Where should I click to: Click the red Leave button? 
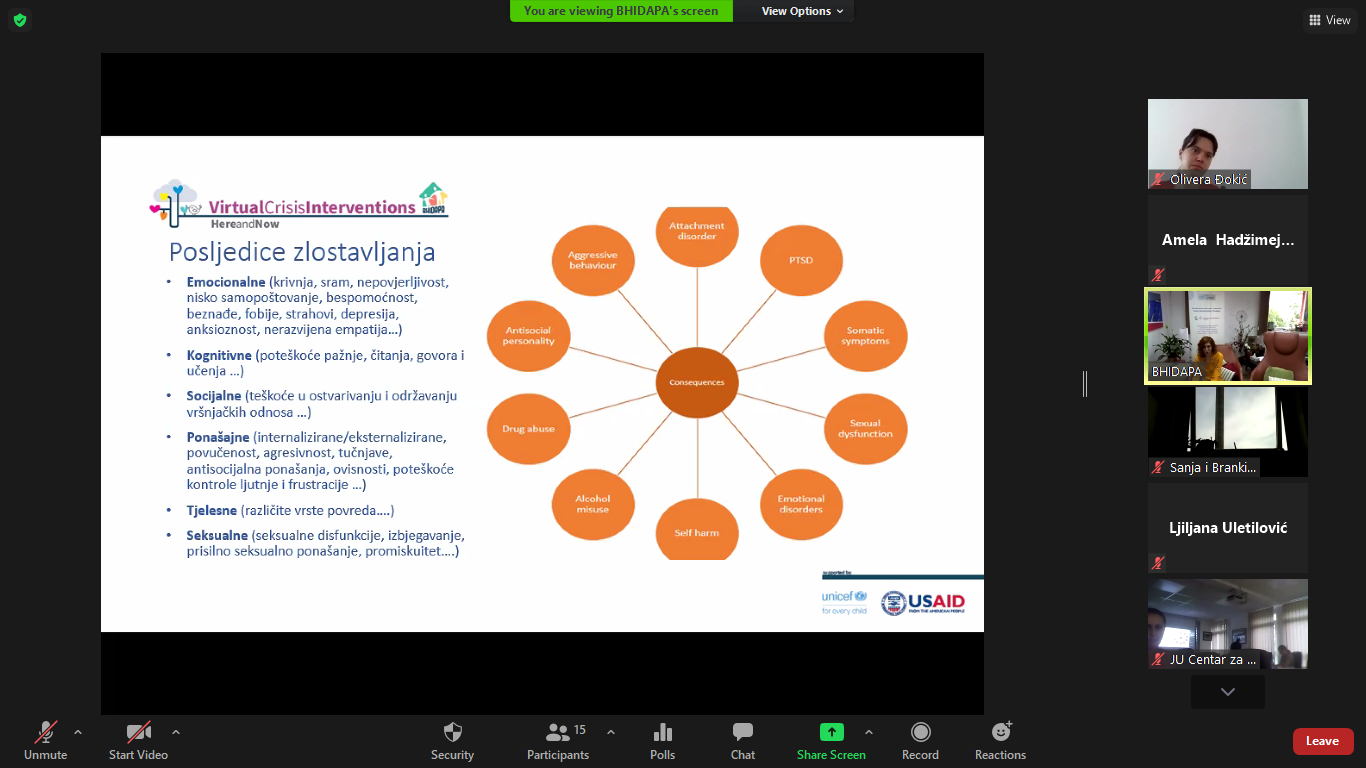pyautogui.click(x=1322, y=741)
